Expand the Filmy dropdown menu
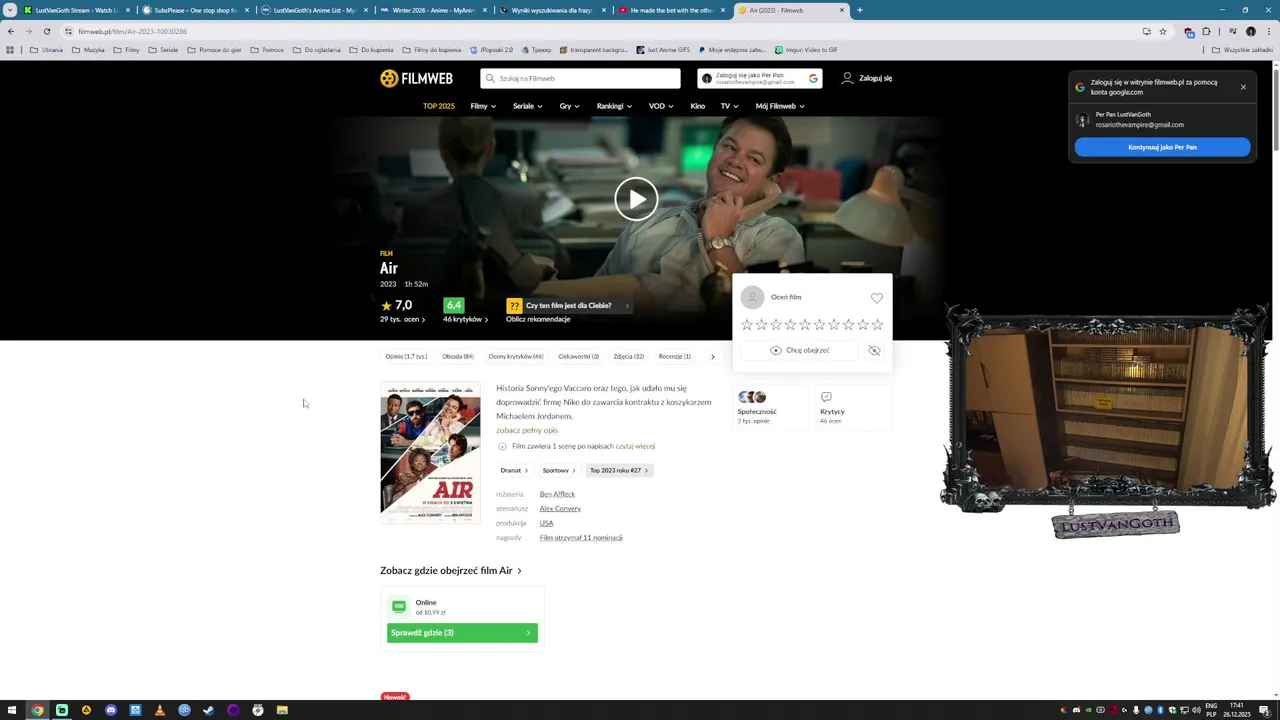The height and width of the screenshot is (720, 1280). click(483, 106)
